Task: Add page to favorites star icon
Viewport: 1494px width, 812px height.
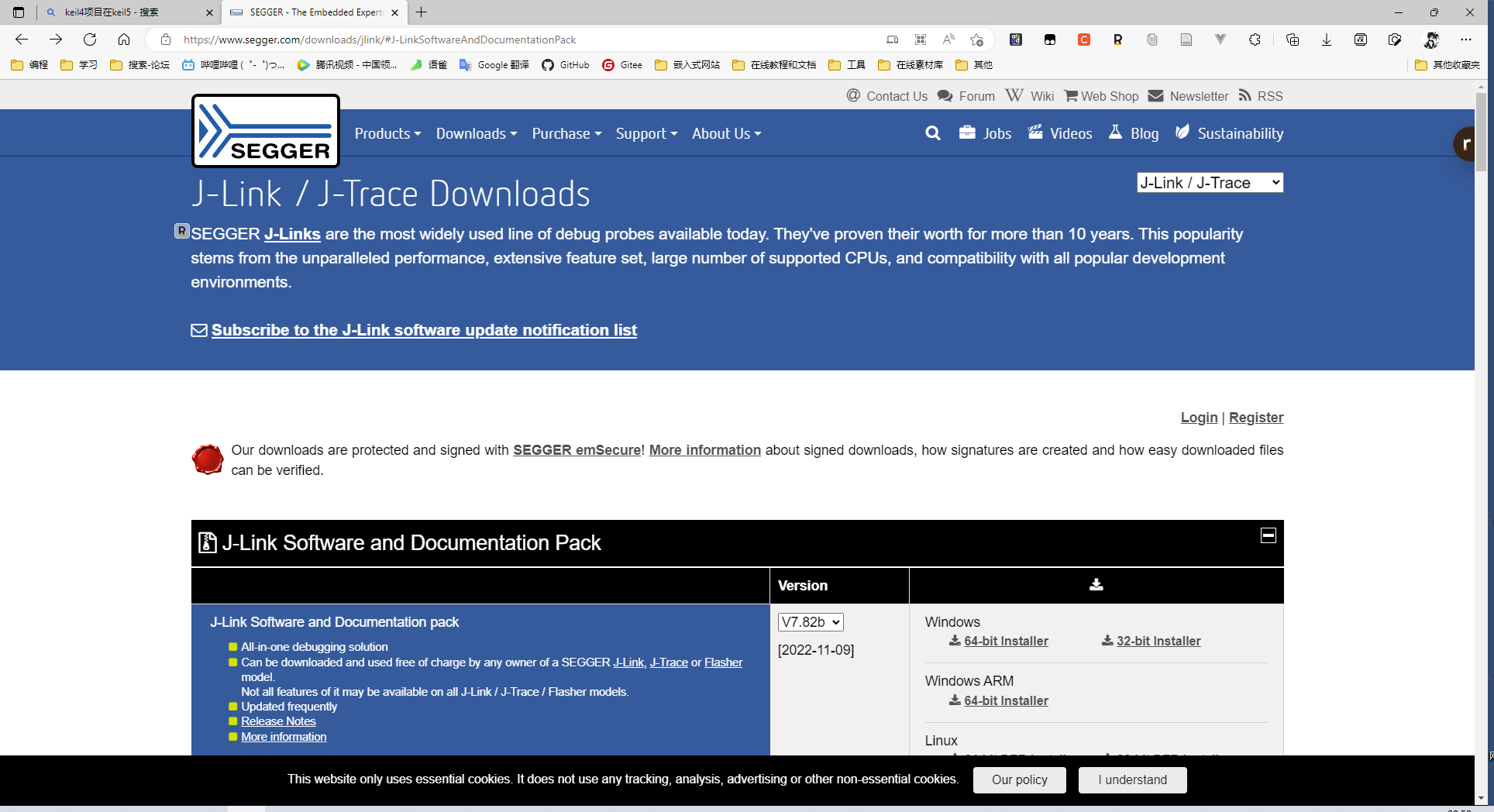Action: pos(976,40)
